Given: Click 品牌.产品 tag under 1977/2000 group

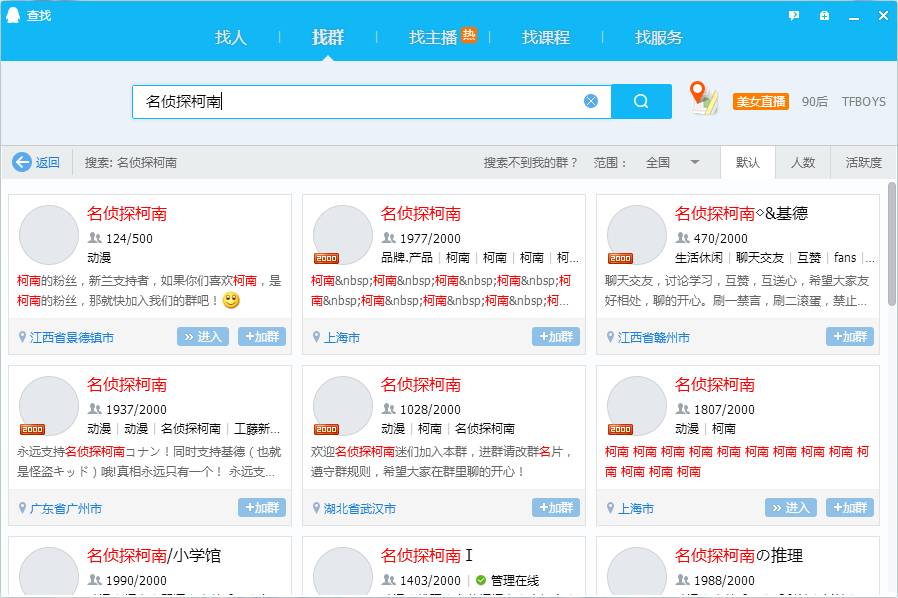Looking at the screenshot, I should (x=407, y=258).
